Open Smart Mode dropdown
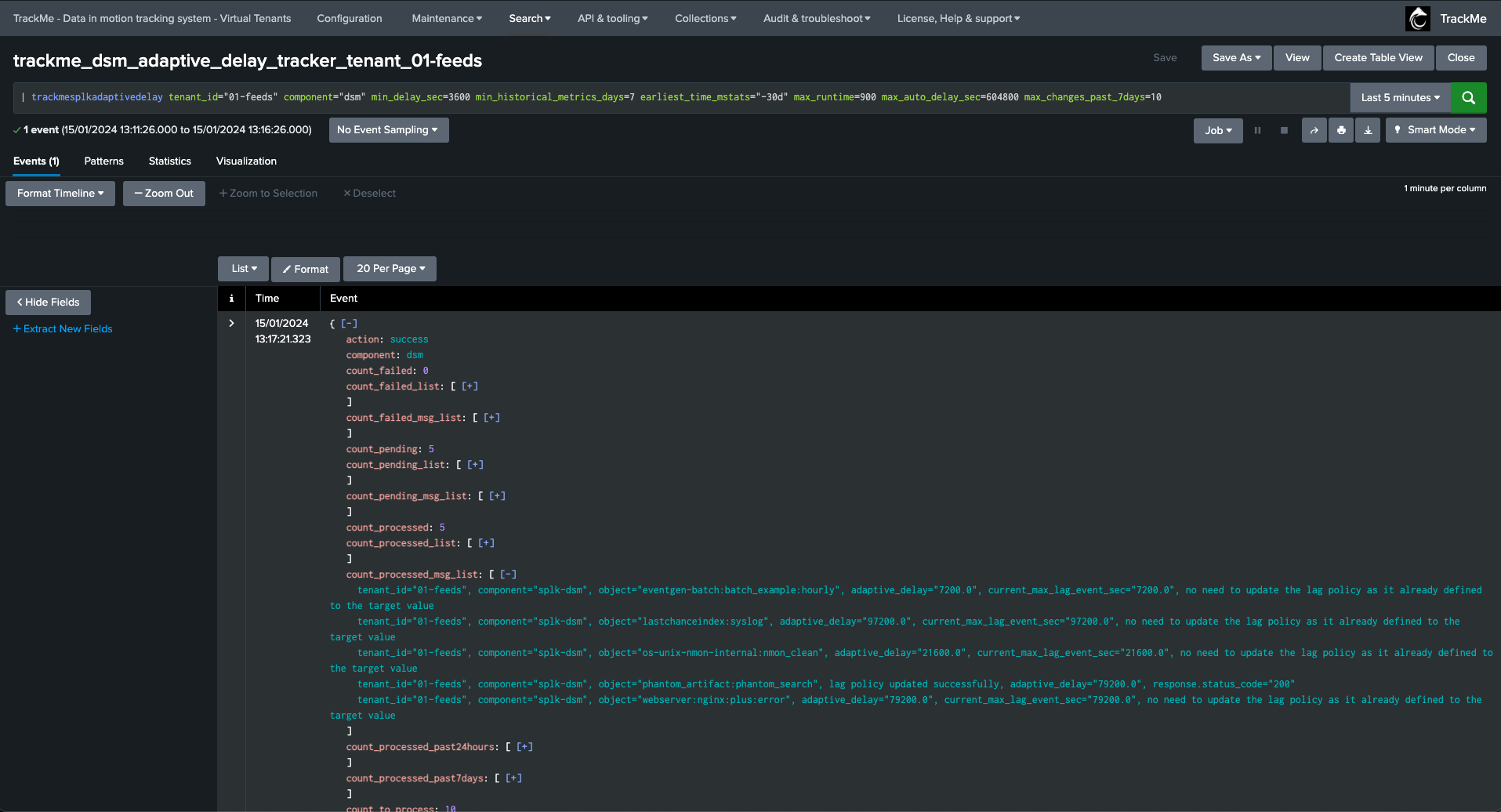 (x=1436, y=130)
